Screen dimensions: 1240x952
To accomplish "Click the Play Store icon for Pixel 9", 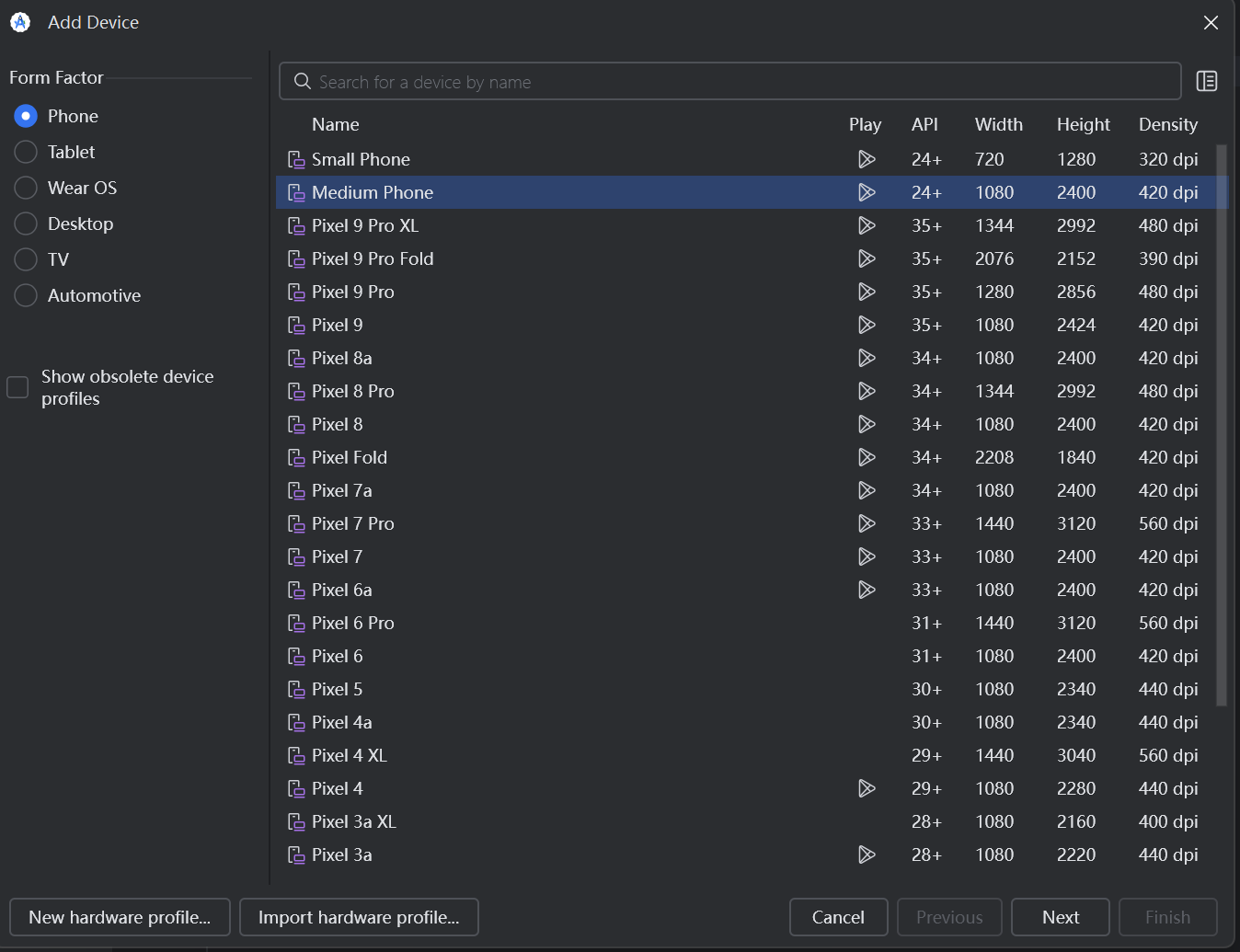I will pos(866,325).
